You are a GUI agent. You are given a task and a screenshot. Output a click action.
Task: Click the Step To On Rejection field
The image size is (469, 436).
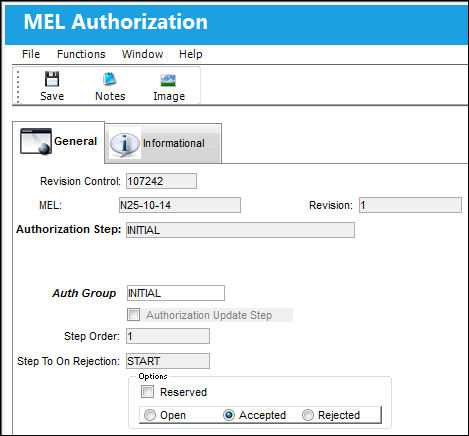168,361
